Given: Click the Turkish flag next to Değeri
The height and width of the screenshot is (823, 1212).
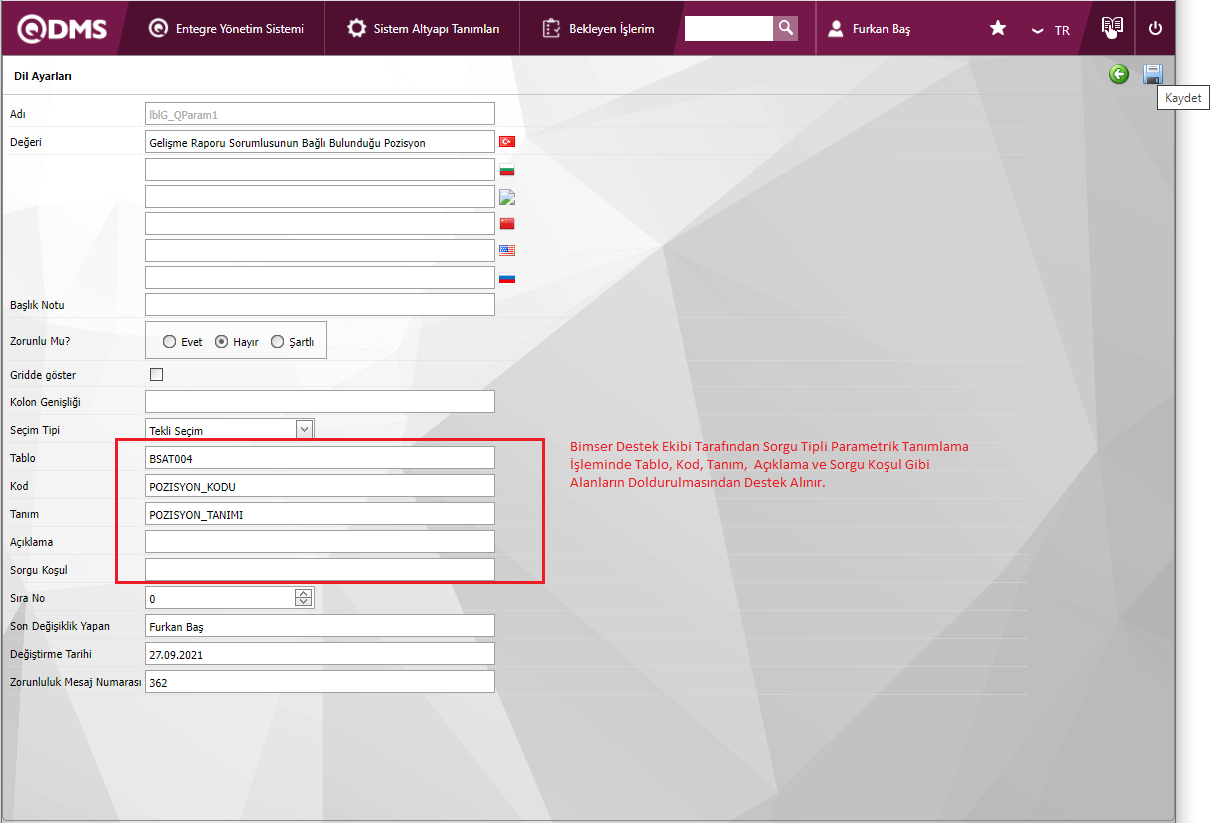Looking at the screenshot, I should 506,142.
